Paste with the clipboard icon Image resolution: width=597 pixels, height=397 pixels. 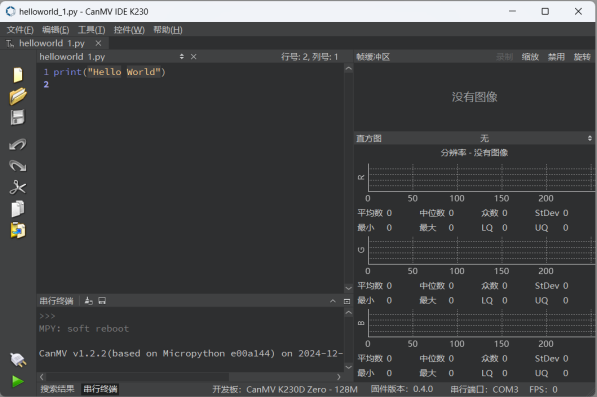coord(18,230)
